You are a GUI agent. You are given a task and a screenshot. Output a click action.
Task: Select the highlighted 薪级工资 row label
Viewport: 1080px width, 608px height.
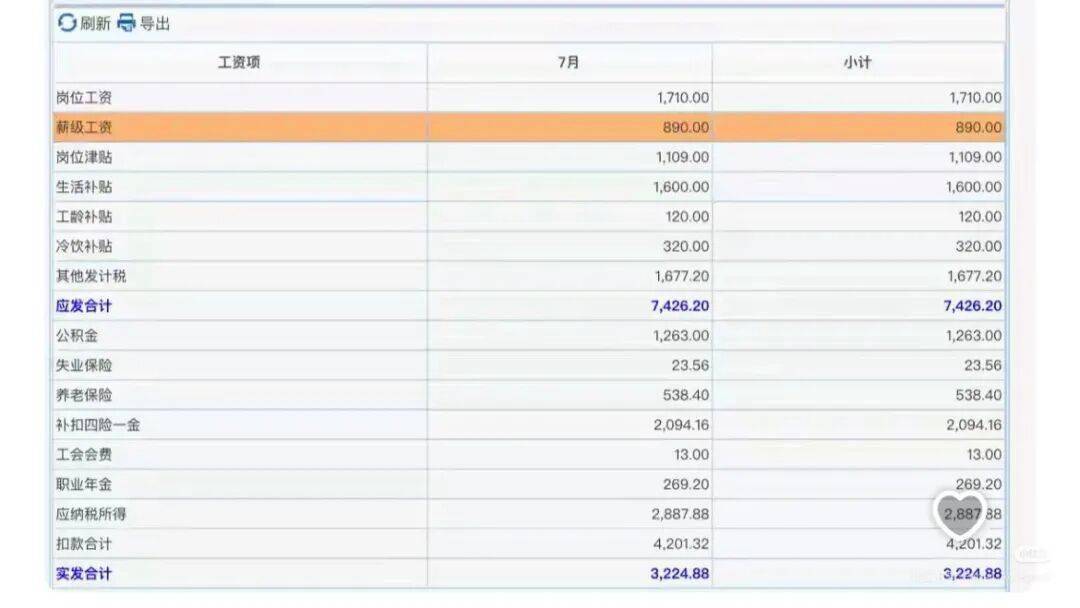click(84, 127)
